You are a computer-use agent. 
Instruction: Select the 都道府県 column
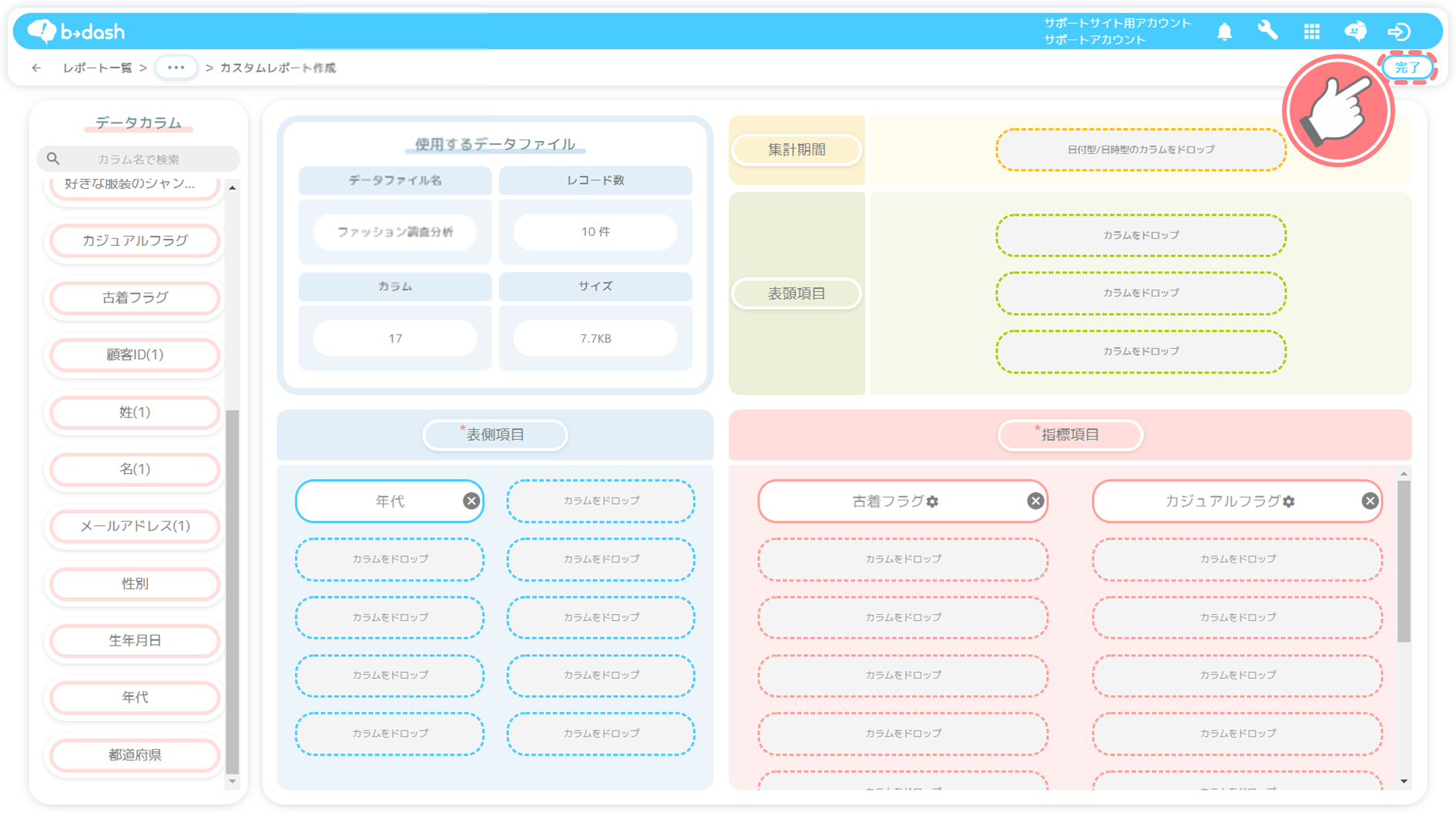pyautogui.click(x=135, y=755)
